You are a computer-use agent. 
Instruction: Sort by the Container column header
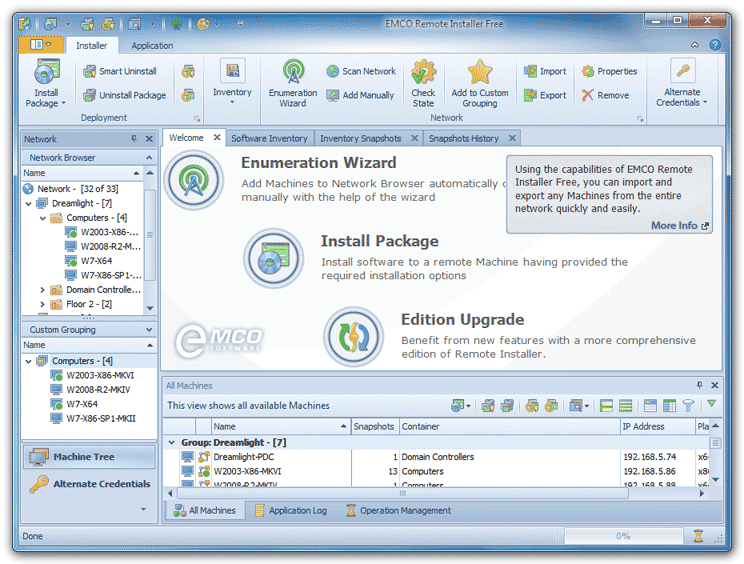tap(510, 426)
